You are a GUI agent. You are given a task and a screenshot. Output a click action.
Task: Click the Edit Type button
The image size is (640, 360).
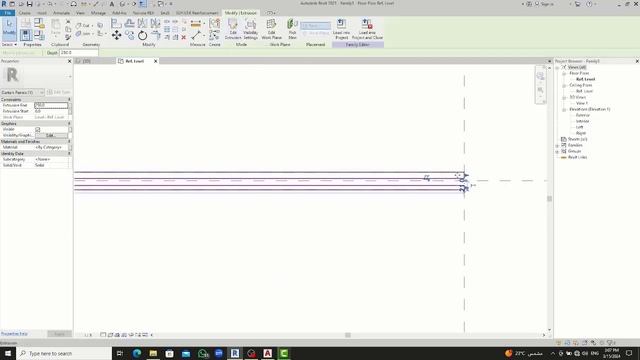pyautogui.click(x=59, y=93)
